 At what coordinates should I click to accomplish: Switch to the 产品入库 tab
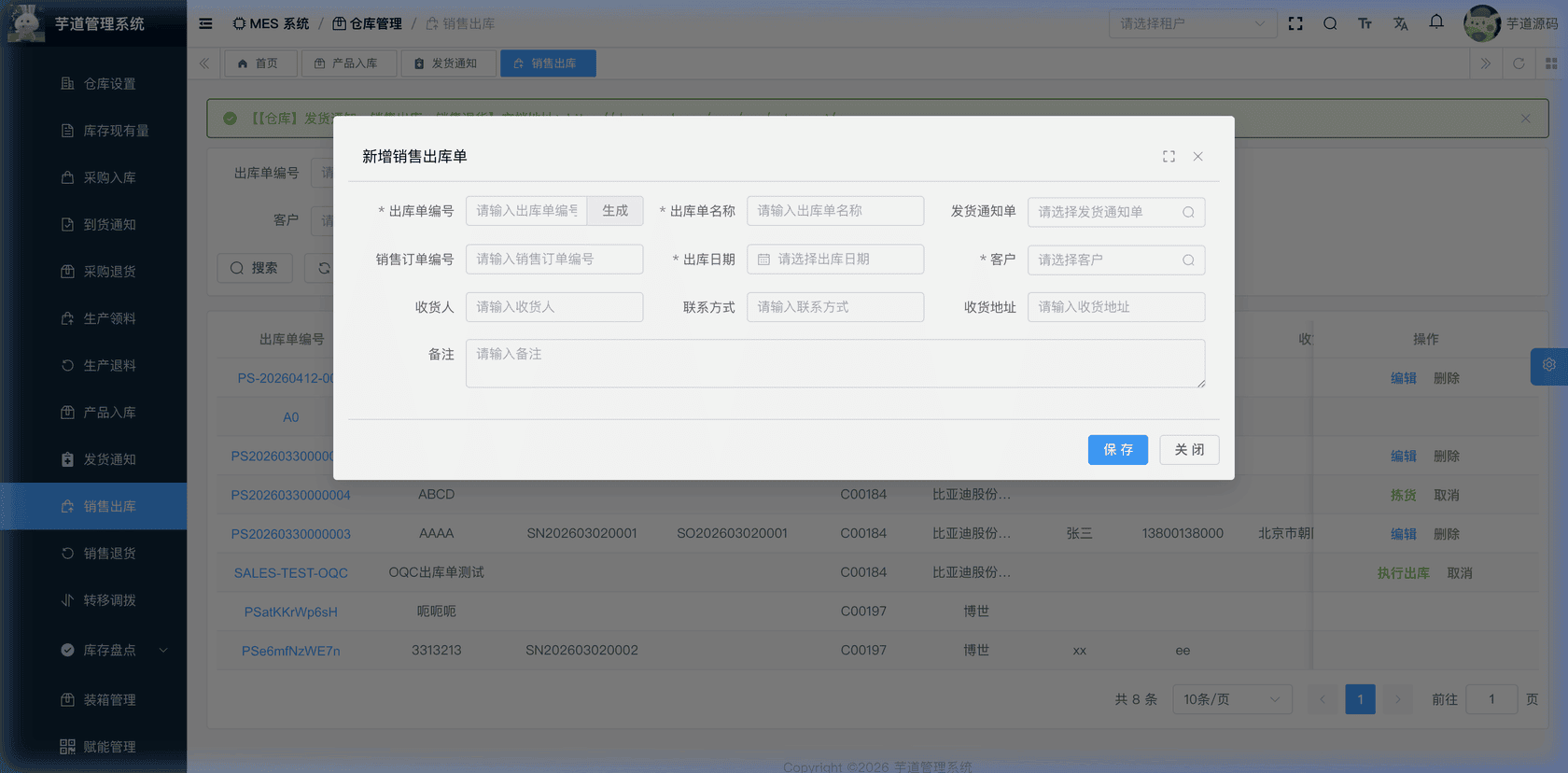pyautogui.click(x=348, y=63)
